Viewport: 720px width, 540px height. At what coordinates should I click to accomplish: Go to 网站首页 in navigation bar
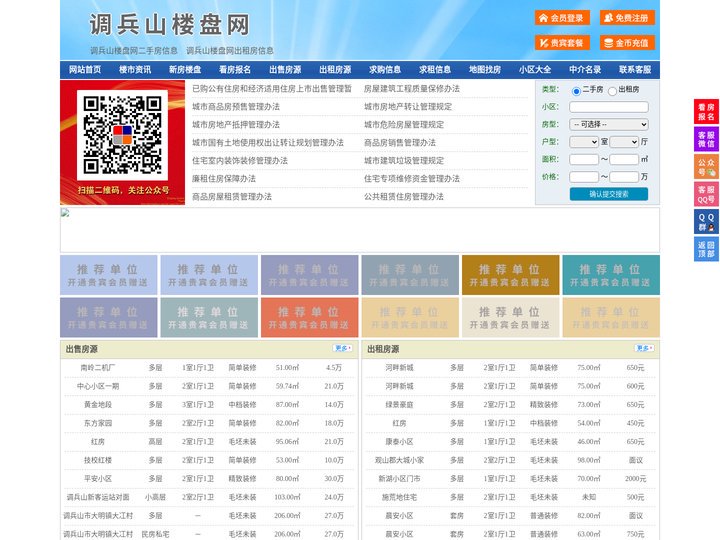(x=85, y=70)
